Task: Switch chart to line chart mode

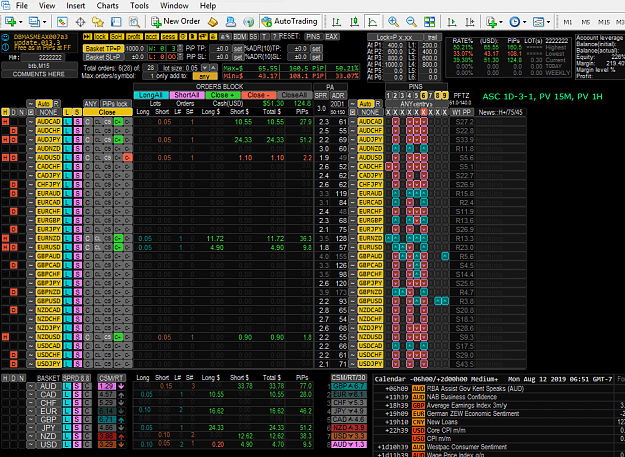Action: click(x=372, y=22)
